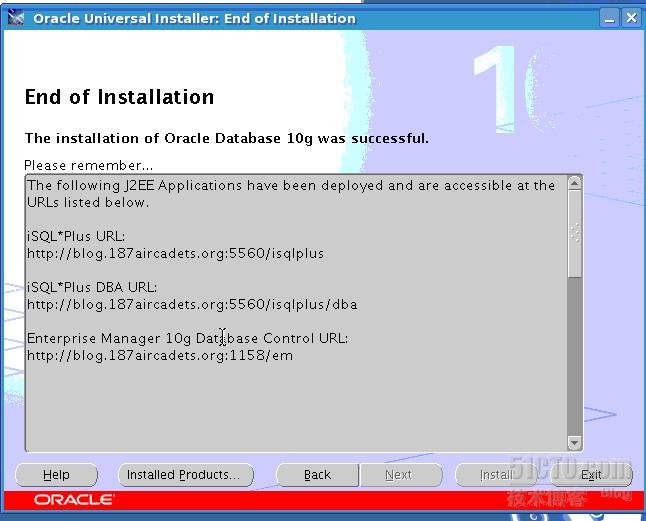This screenshot has height=521, width=646.
Task: Open the Installed Products dialog
Action: tap(186, 475)
